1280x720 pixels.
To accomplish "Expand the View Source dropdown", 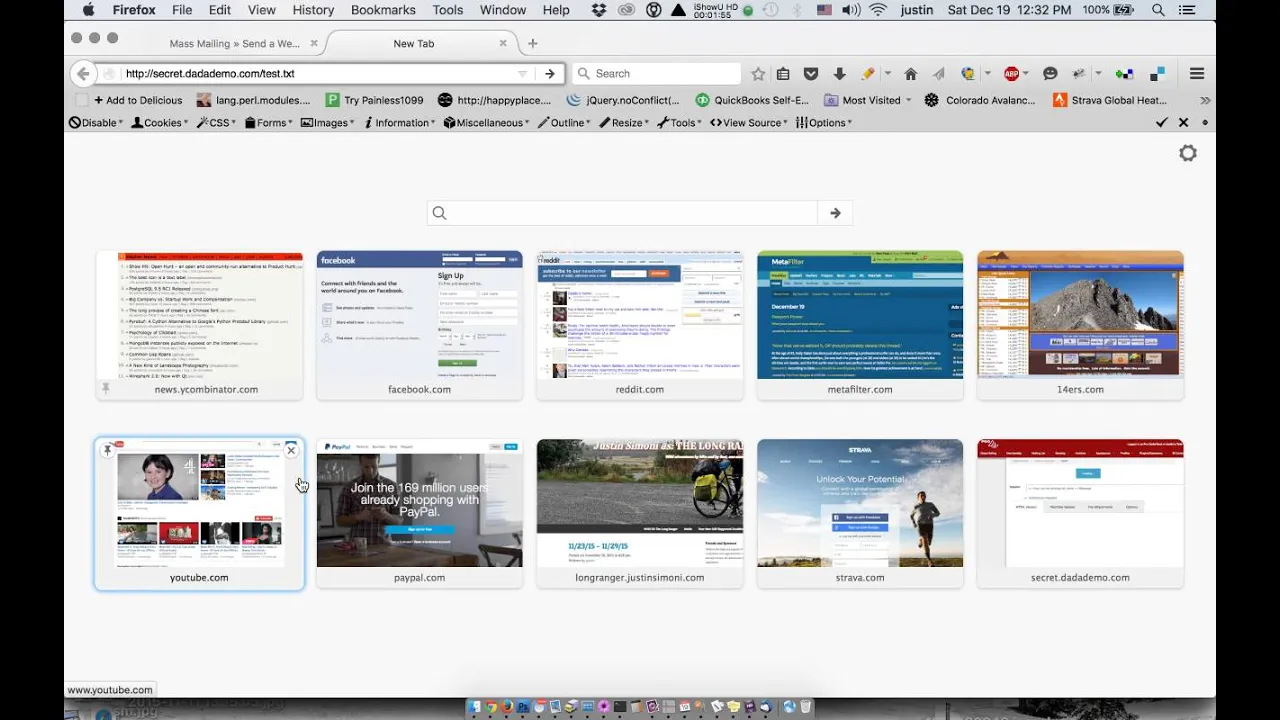I will coord(749,122).
